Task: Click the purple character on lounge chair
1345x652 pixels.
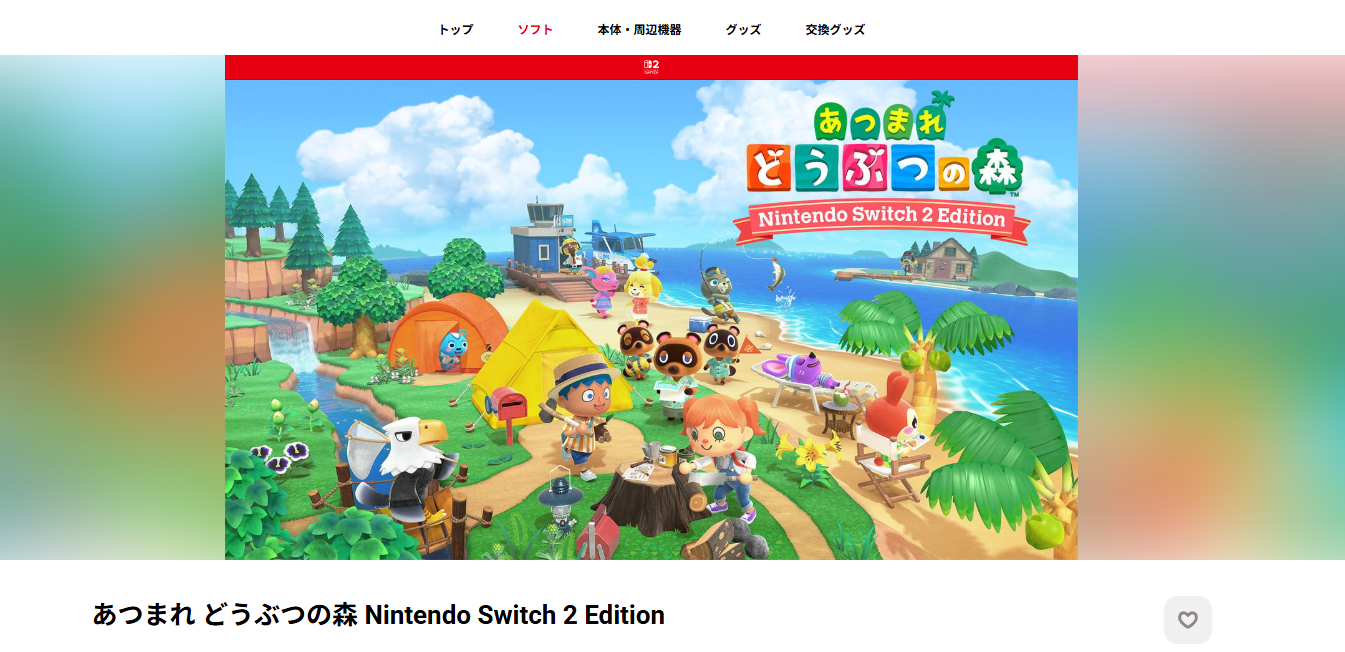Action: pos(803,367)
